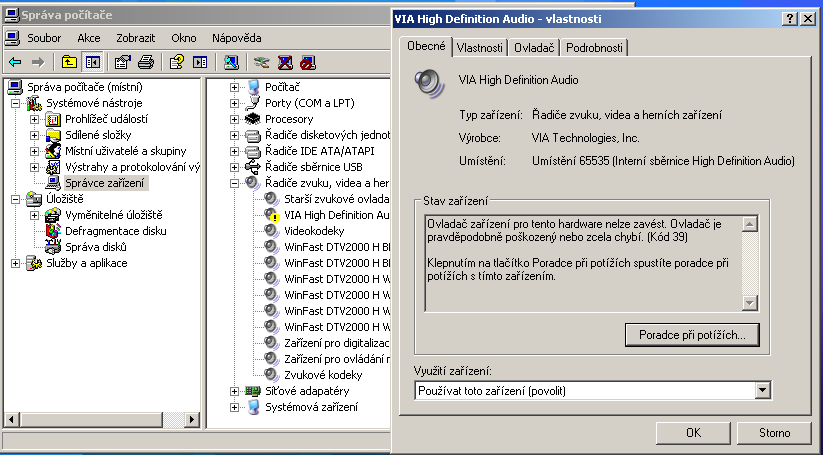
Task: Click the scan for hardware changes icon
Action: [x=231, y=62]
